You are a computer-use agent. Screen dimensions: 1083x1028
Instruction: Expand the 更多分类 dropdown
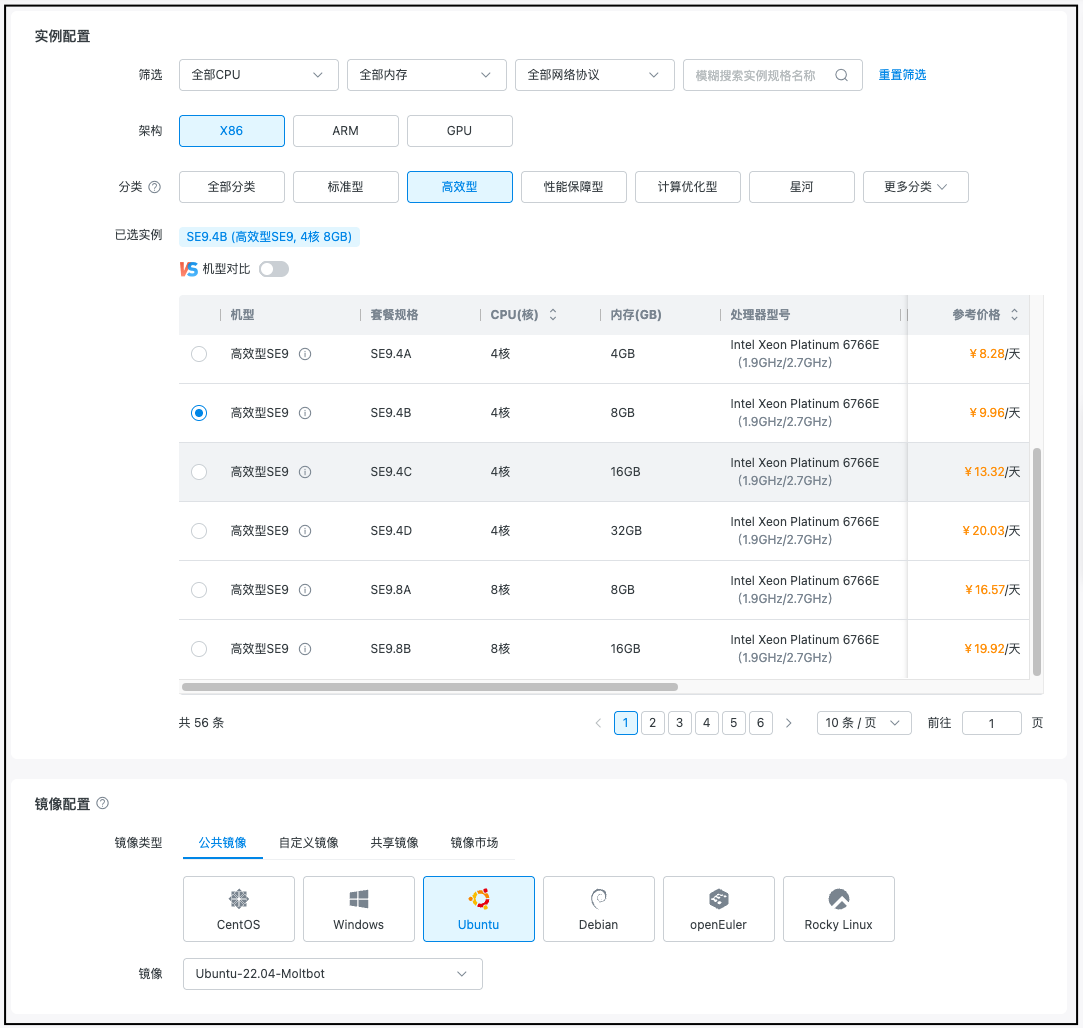915,187
